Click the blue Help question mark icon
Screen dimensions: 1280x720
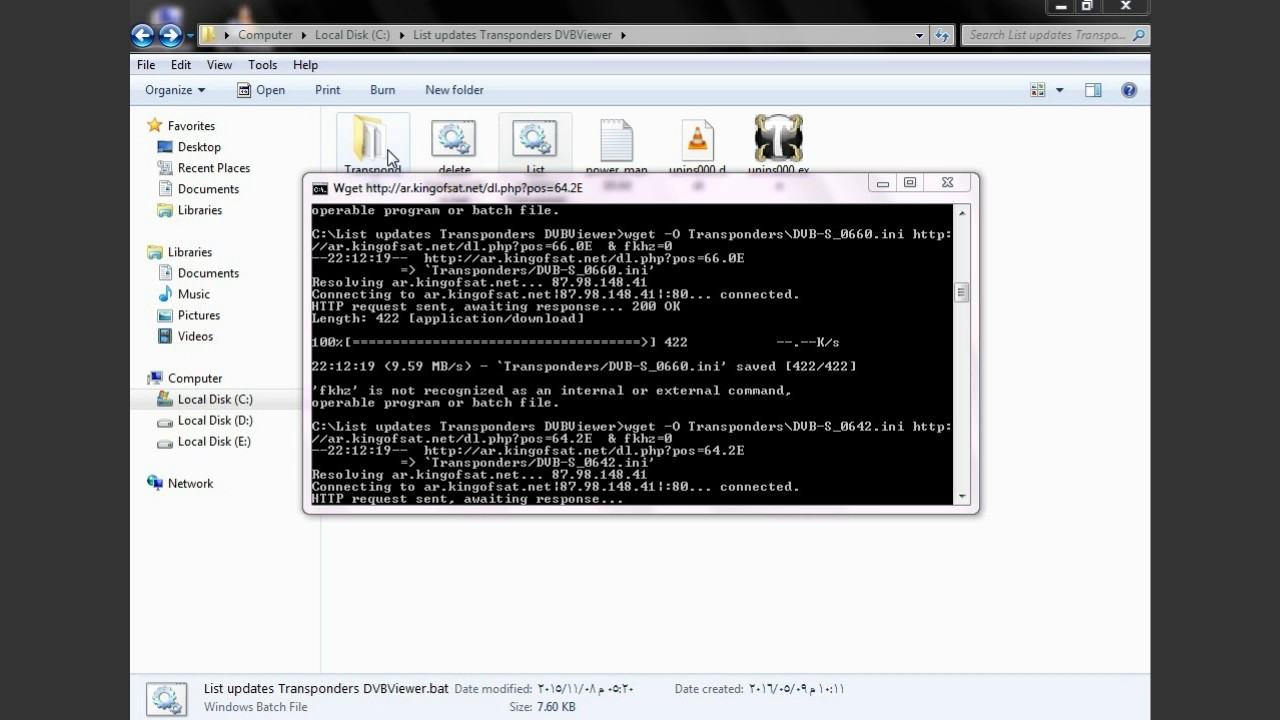(x=1129, y=90)
